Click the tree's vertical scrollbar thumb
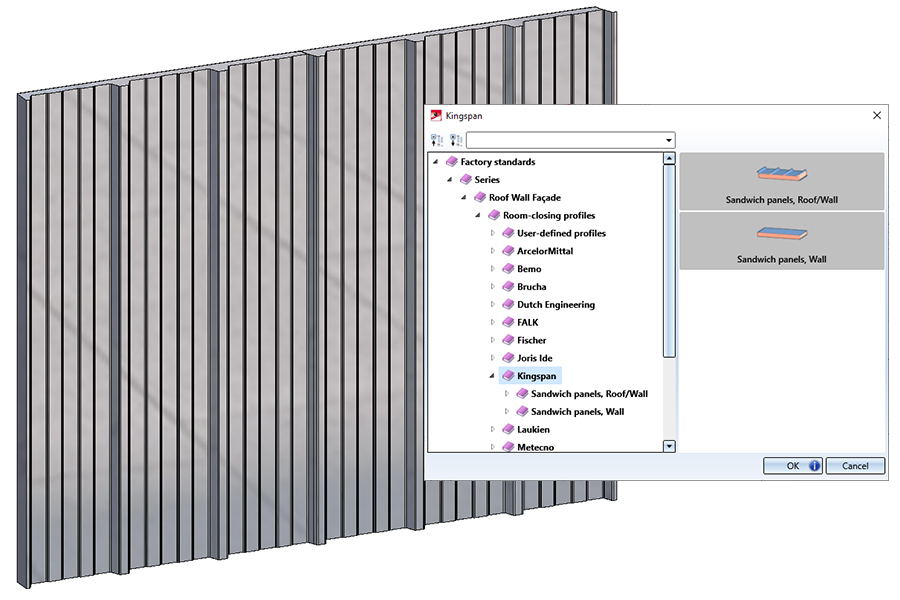This screenshot has width=900, height=600. (x=669, y=261)
